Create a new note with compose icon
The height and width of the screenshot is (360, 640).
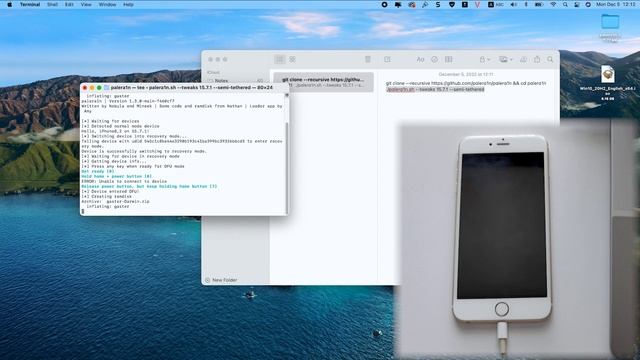(x=387, y=60)
